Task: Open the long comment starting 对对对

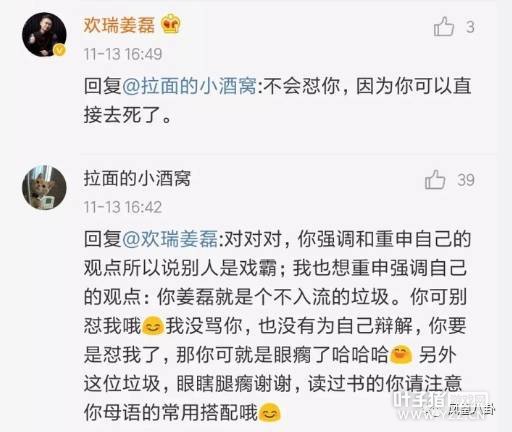Action: click(277, 326)
